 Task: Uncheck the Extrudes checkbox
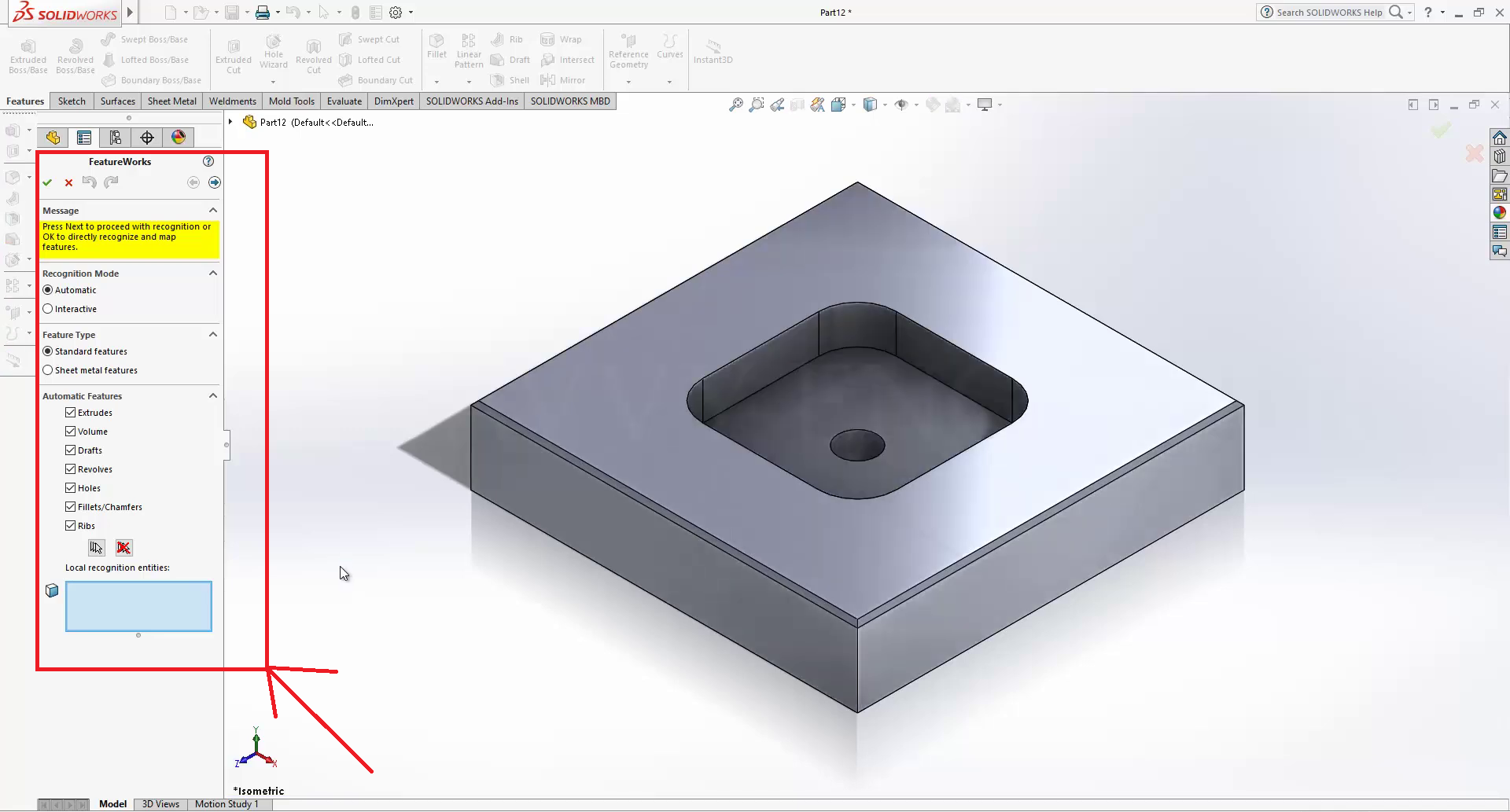point(71,413)
